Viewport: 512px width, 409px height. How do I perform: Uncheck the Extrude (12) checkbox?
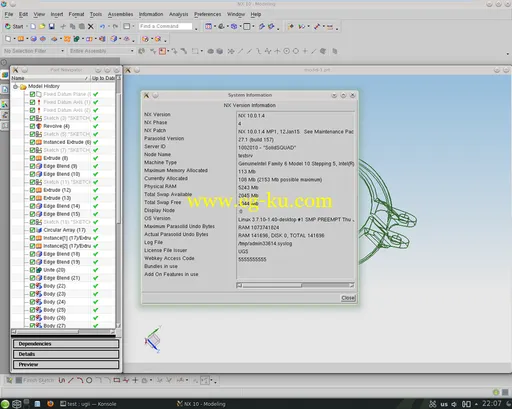coord(32,190)
